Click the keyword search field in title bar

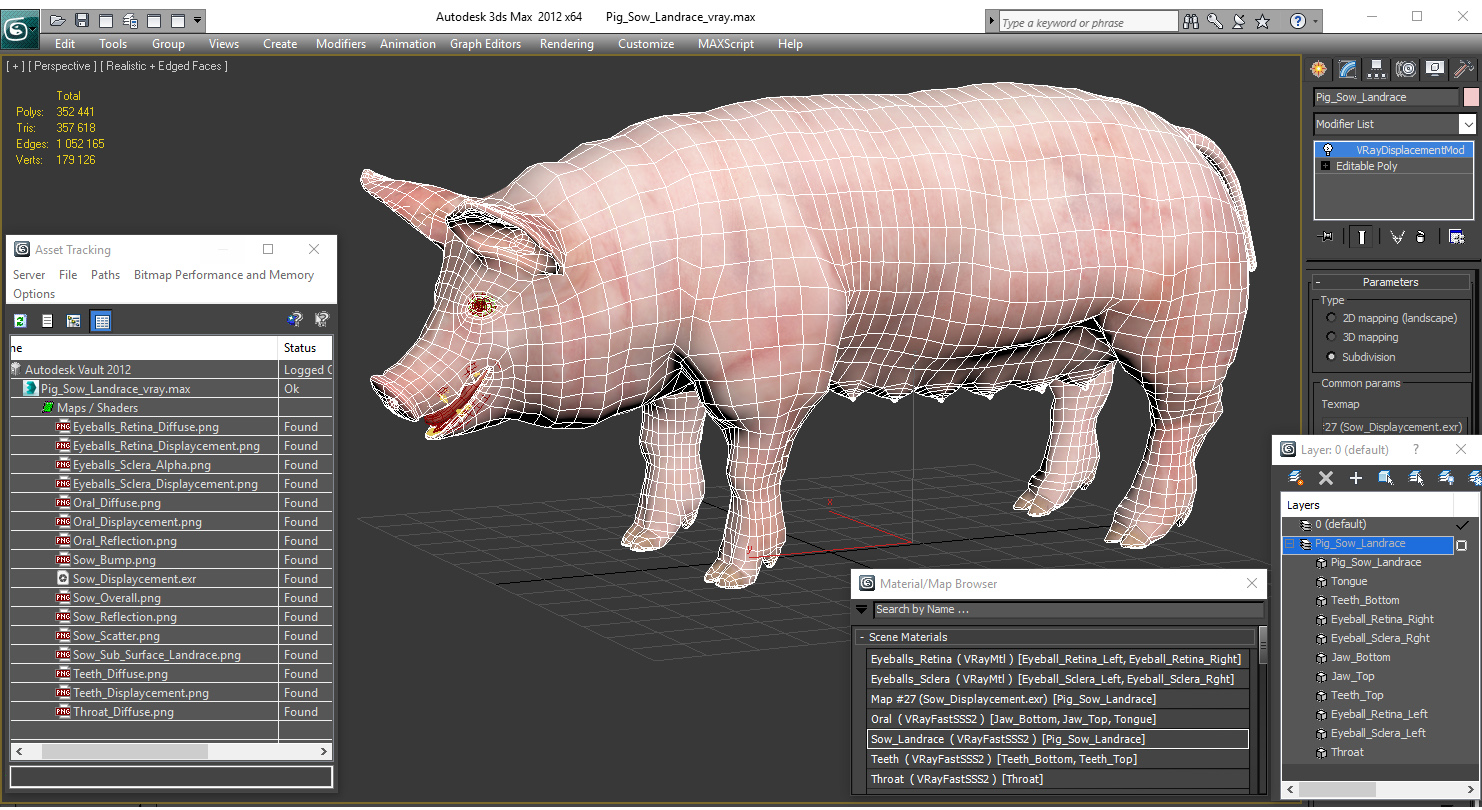point(1088,22)
